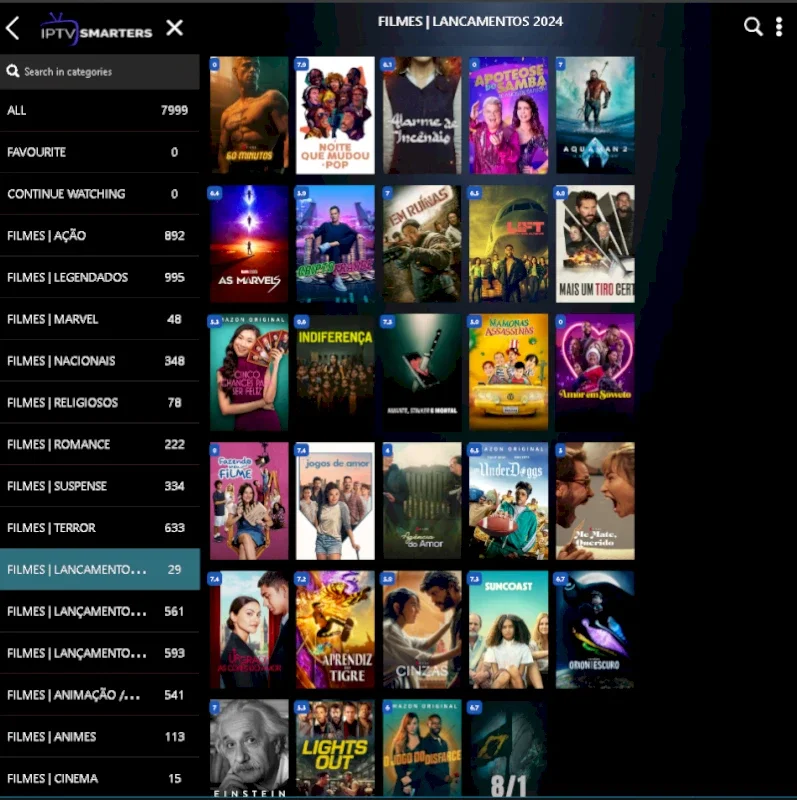
Task: Open Fazendo Meu Filme poster
Action: point(249,501)
